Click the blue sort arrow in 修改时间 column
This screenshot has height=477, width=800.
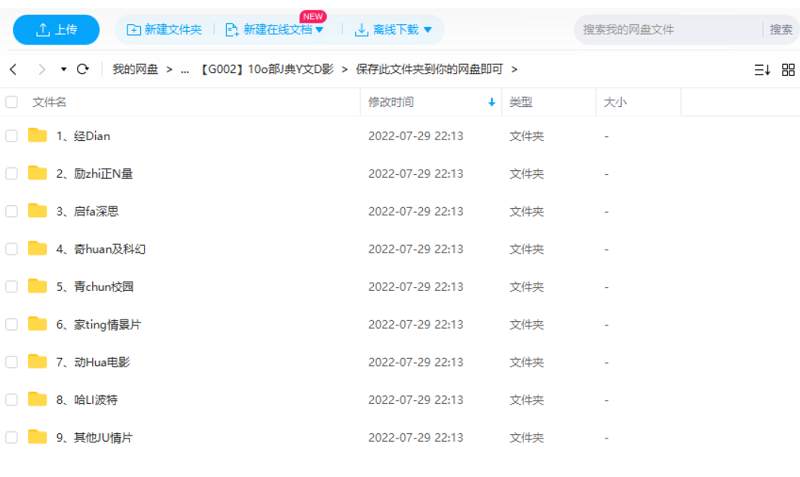pos(491,102)
